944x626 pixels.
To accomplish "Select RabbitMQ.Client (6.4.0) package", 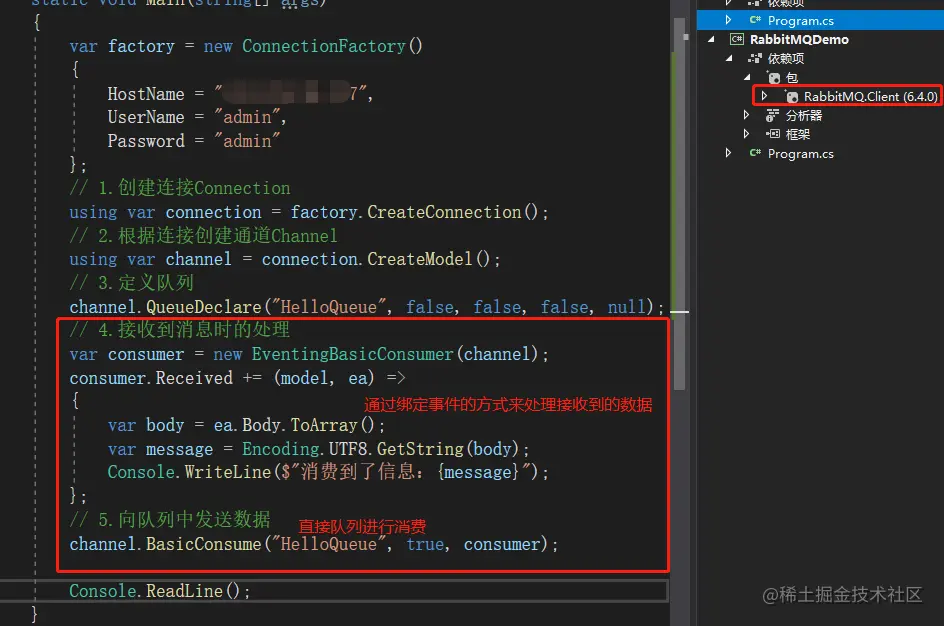I will [x=871, y=96].
